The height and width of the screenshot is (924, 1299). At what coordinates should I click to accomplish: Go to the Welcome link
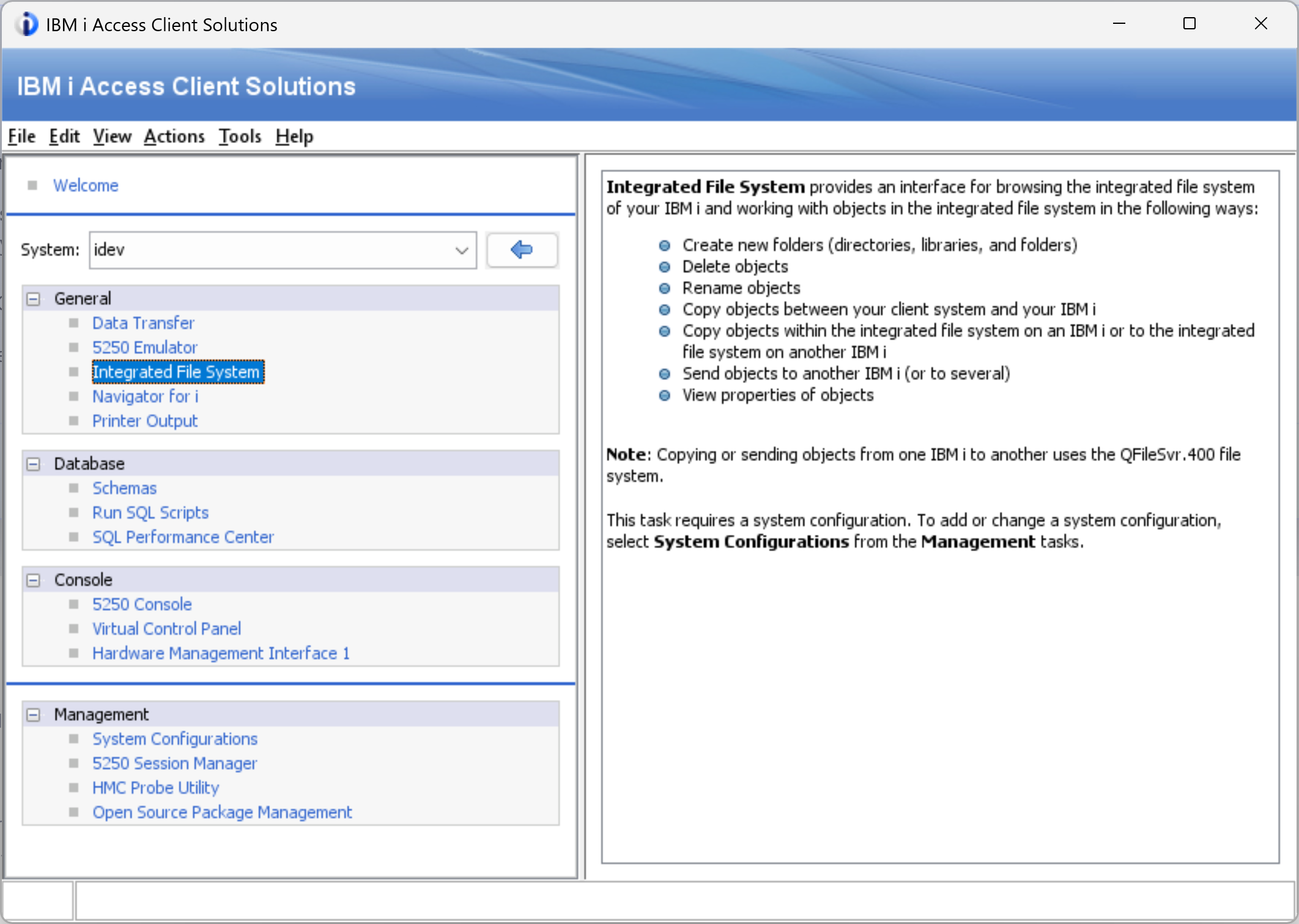86,185
